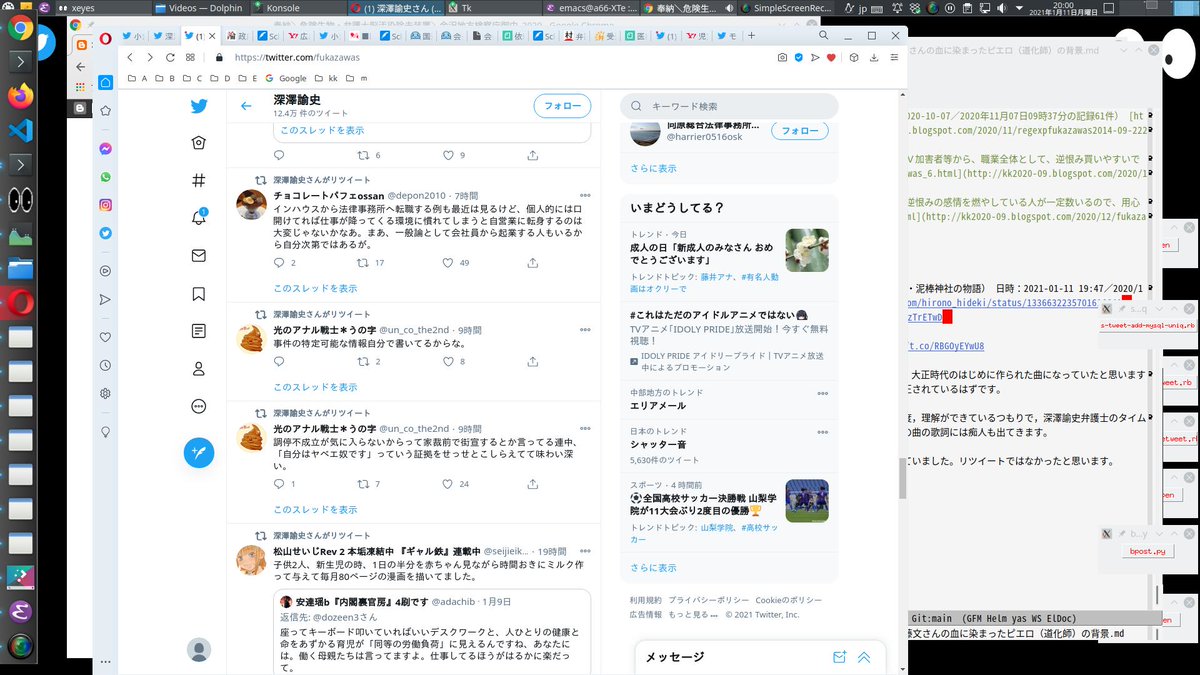Viewport: 1200px width, 675px height.
Task: Retweet the tweet with 17 retweets
Action: (364, 263)
